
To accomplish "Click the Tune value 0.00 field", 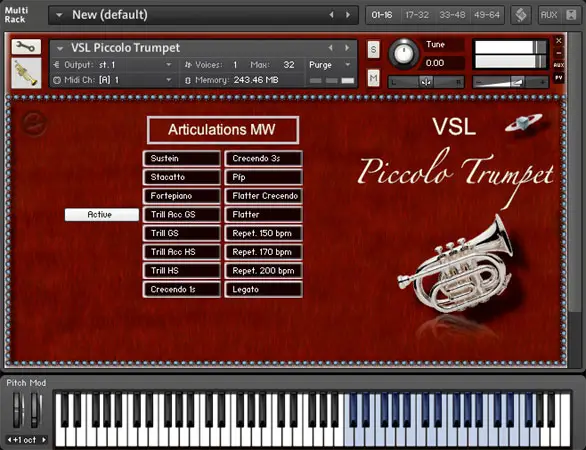I will [443, 63].
